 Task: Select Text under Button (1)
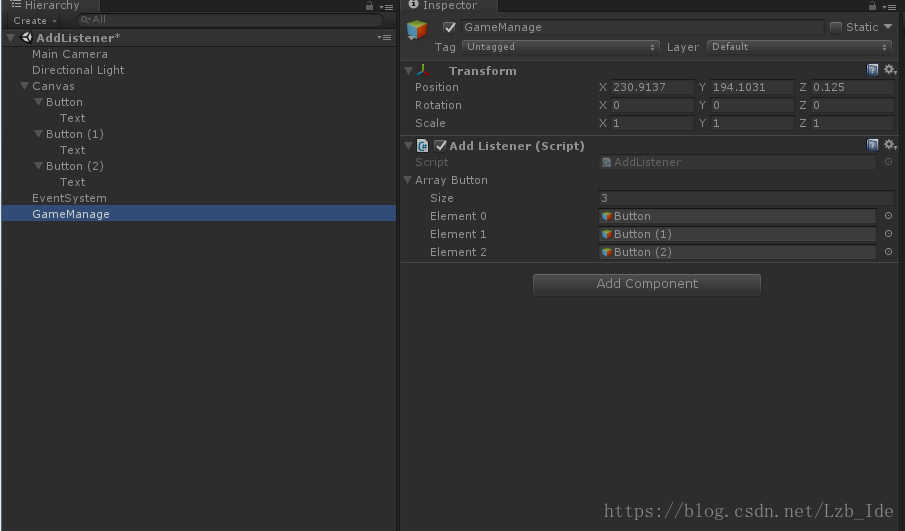(73, 150)
